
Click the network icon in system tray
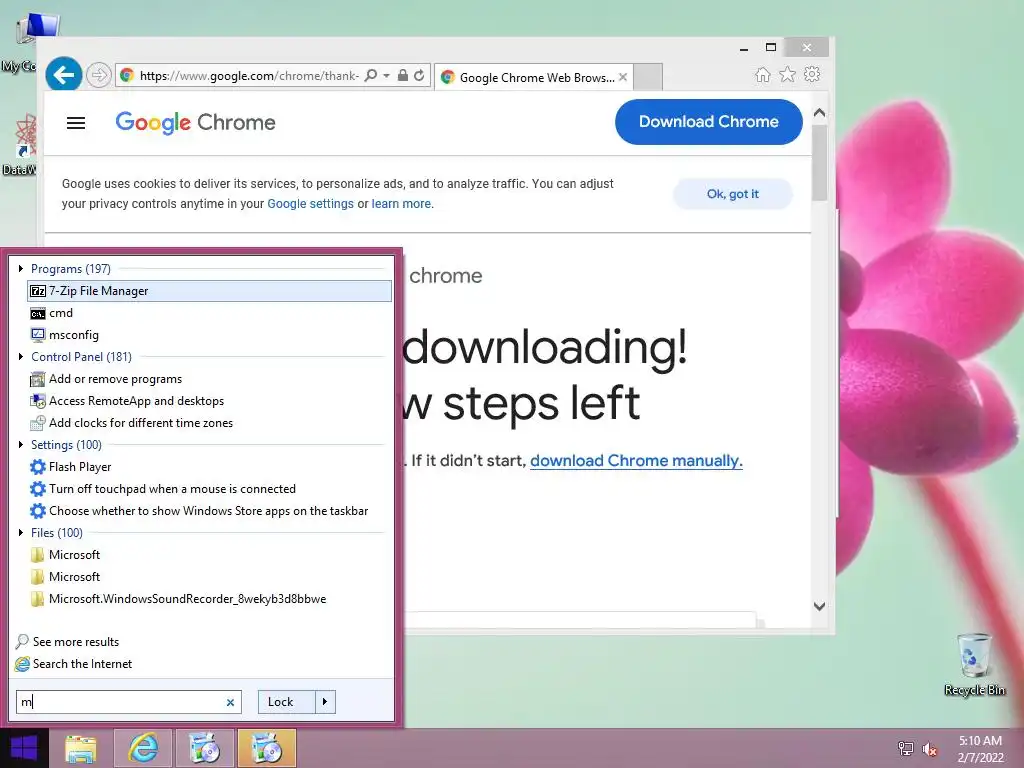[x=905, y=748]
